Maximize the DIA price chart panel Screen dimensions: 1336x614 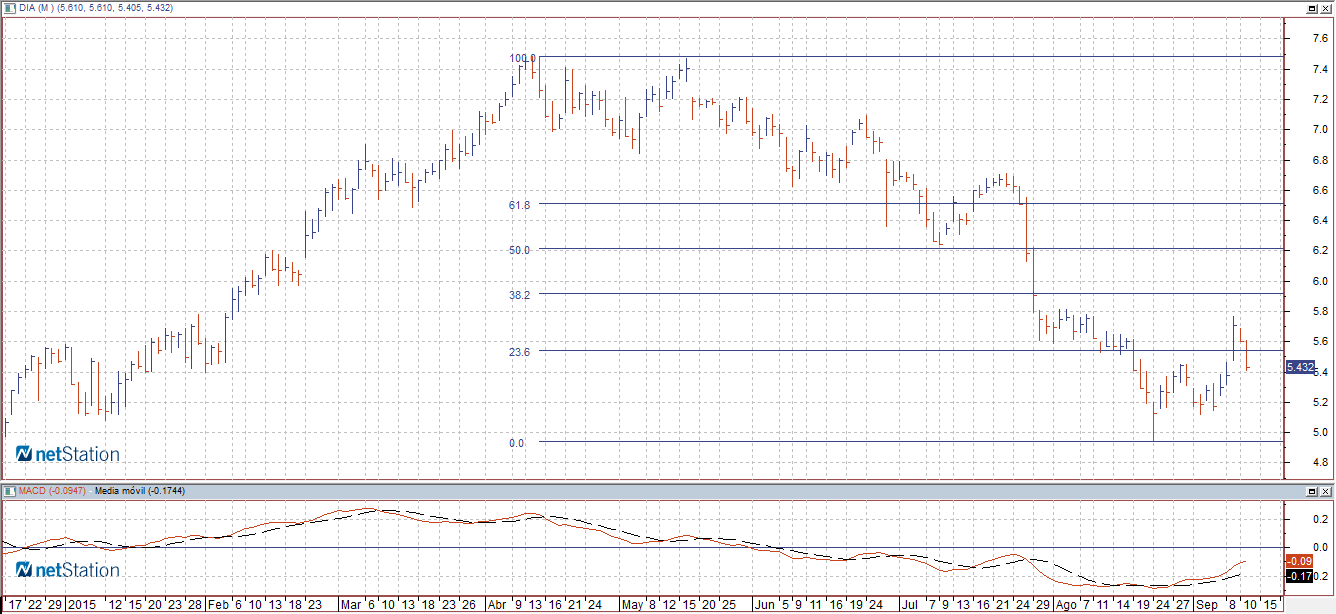(x=1312, y=8)
